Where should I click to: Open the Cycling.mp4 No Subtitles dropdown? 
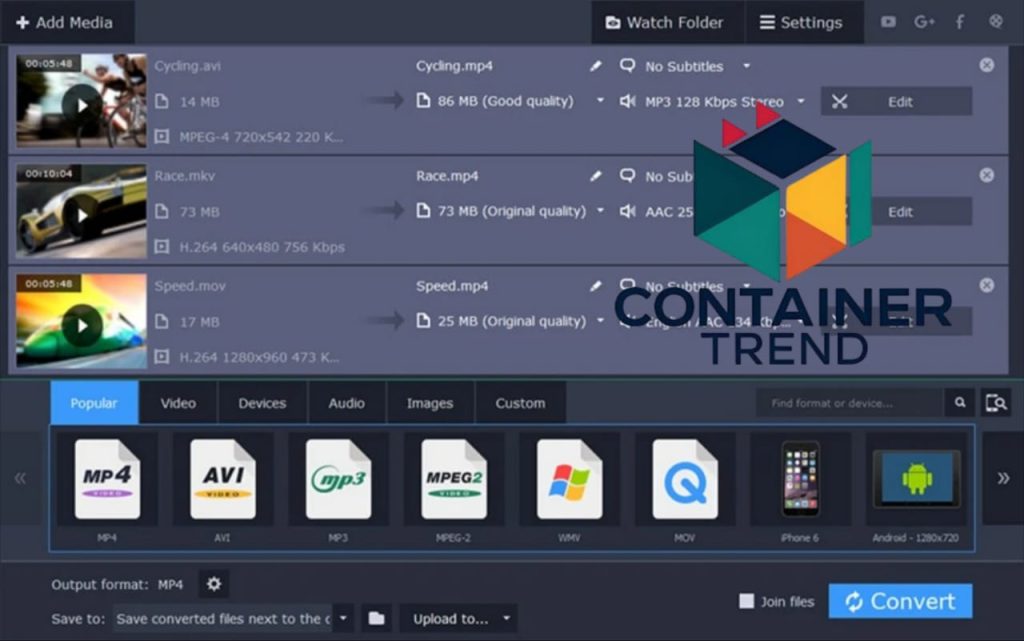pos(746,66)
